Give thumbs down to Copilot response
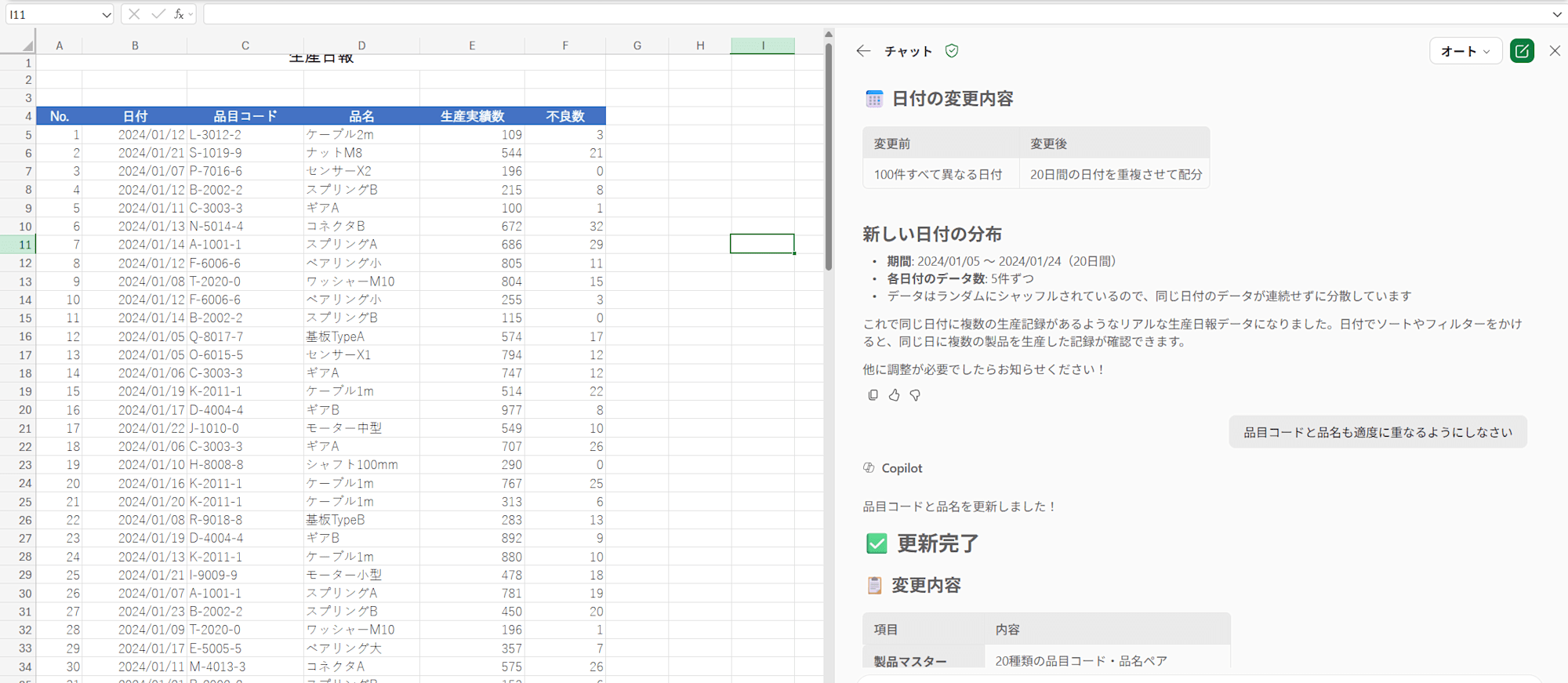Viewport: 1568px width, 683px height. click(915, 395)
